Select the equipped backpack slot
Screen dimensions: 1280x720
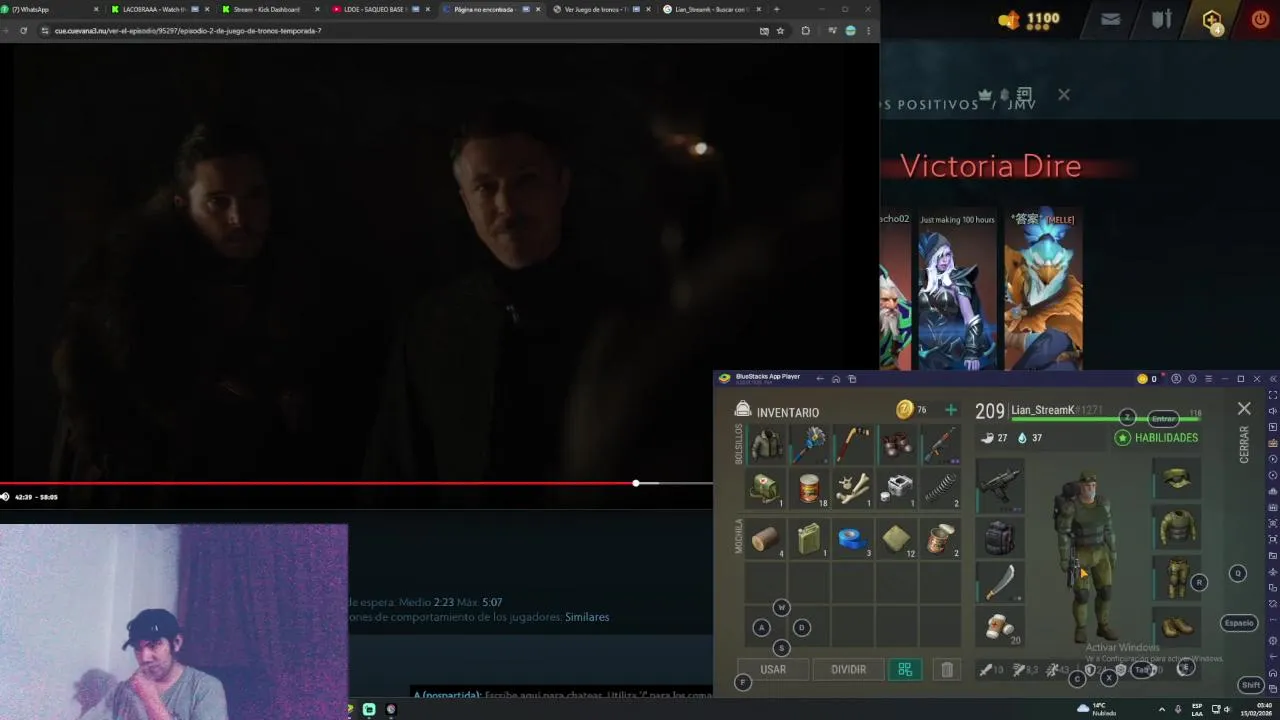point(1000,536)
